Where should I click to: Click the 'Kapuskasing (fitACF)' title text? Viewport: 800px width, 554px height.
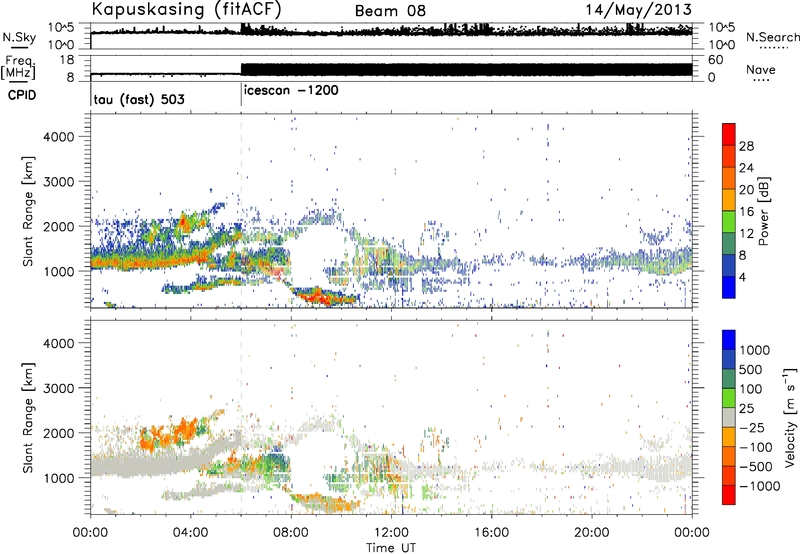click(x=186, y=10)
